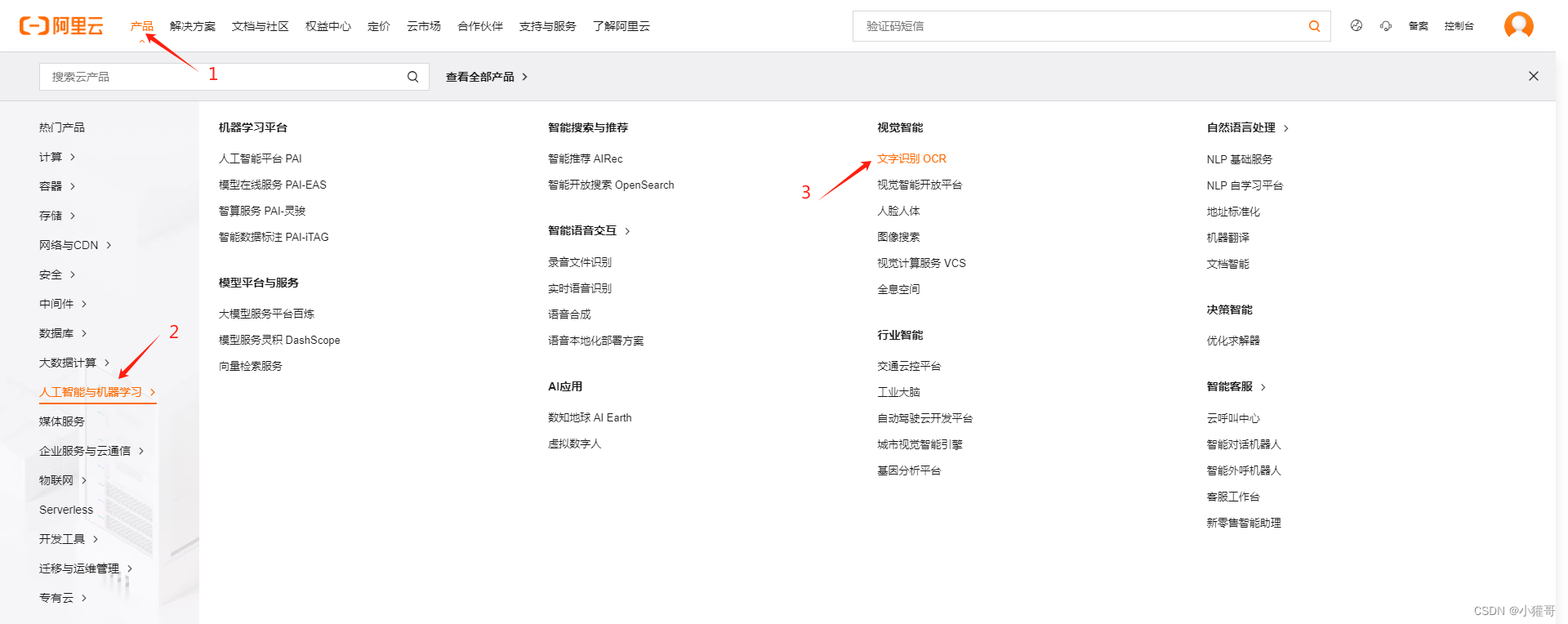This screenshot has height=624, width=1568.
Task: Click the customer service headset icon
Action: point(1386,26)
